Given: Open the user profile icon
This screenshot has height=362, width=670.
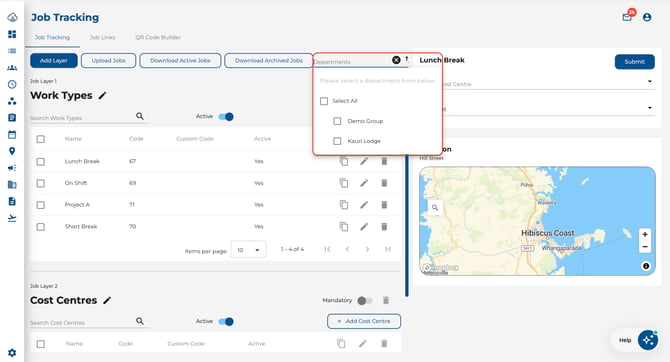Looking at the screenshot, I should (x=647, y=17).
